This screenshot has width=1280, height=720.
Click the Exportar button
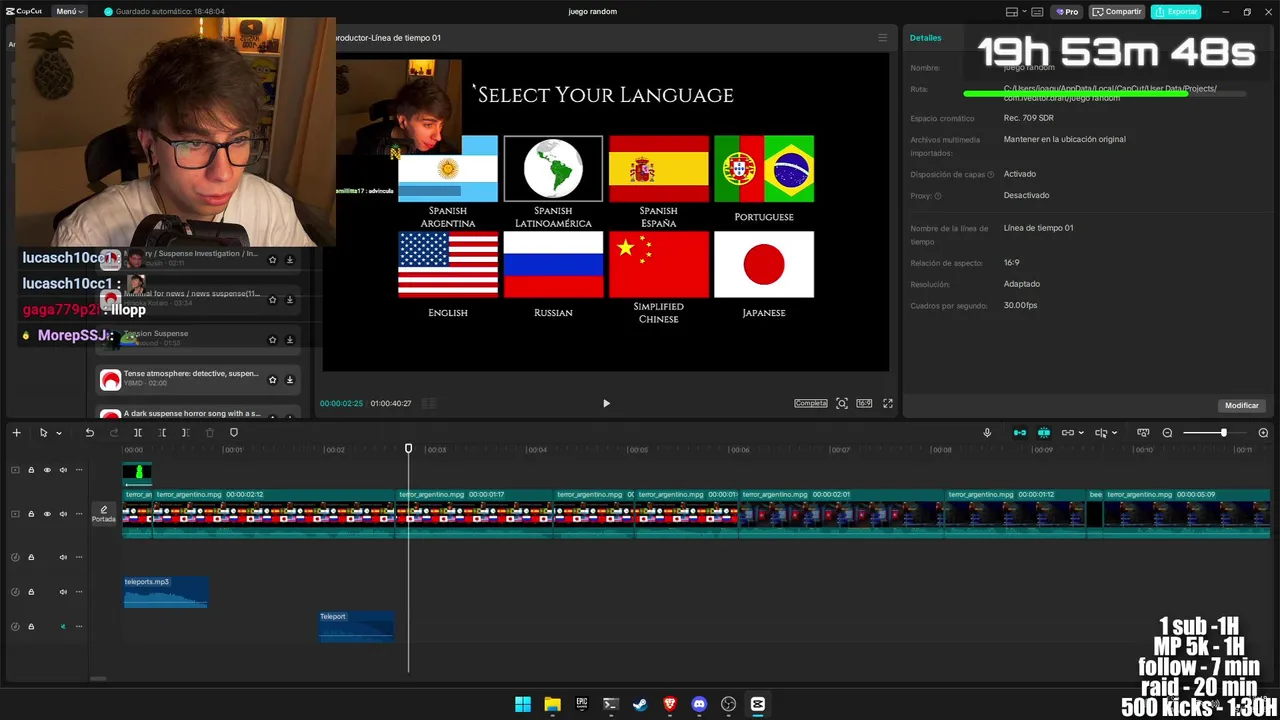click(1176, 12)
